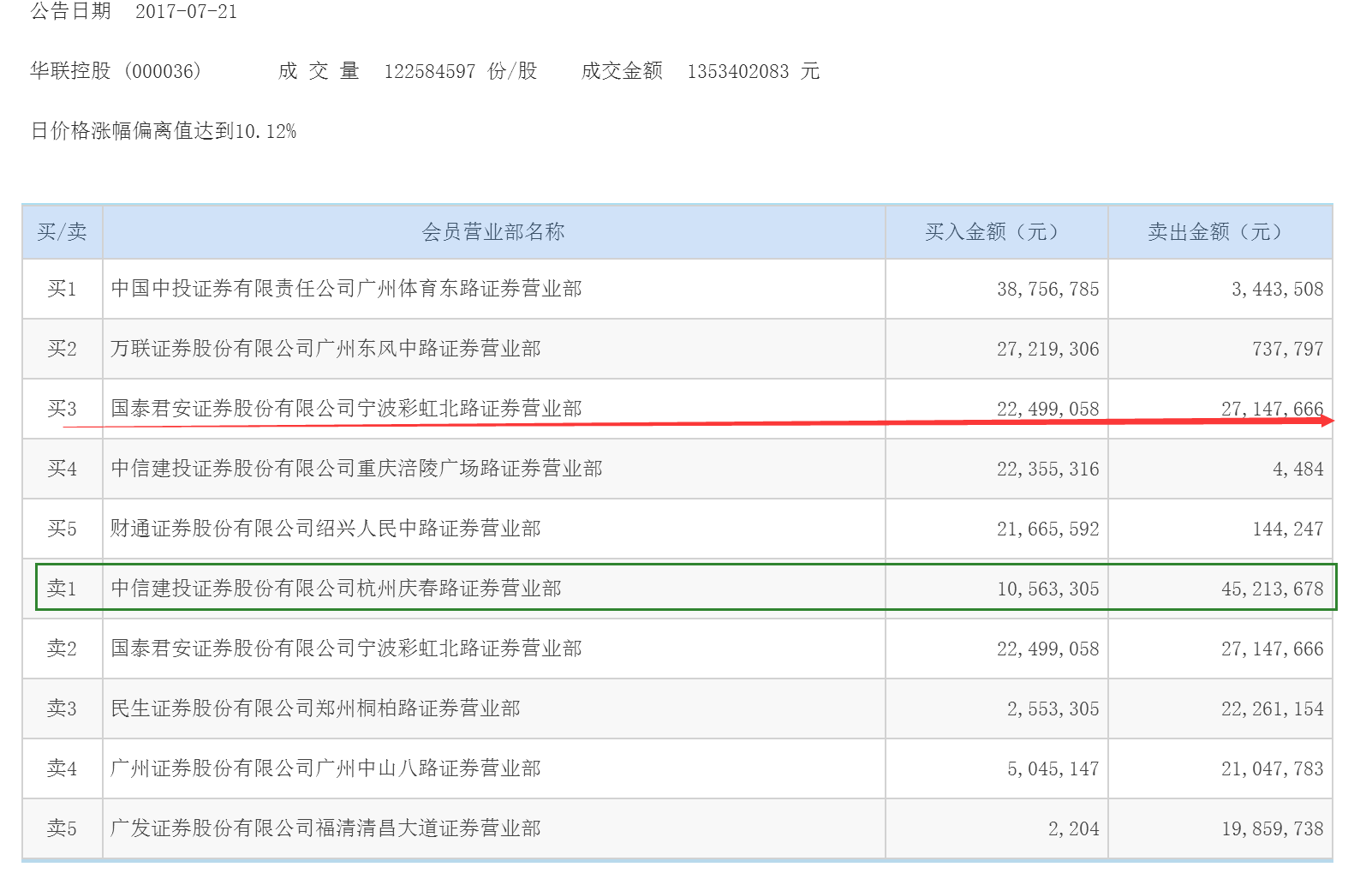The height and width of the screenshot is (879, 1372).
Task: Click buy amount 10,563,305
Action: click(1047, 589)
